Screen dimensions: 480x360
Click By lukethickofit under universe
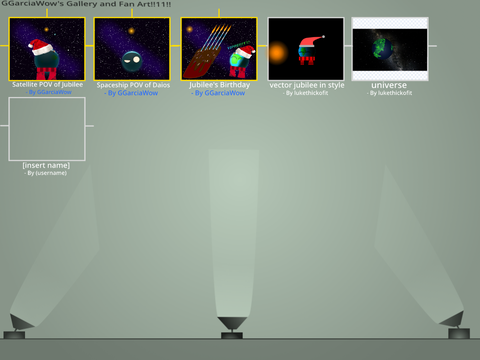390,93
